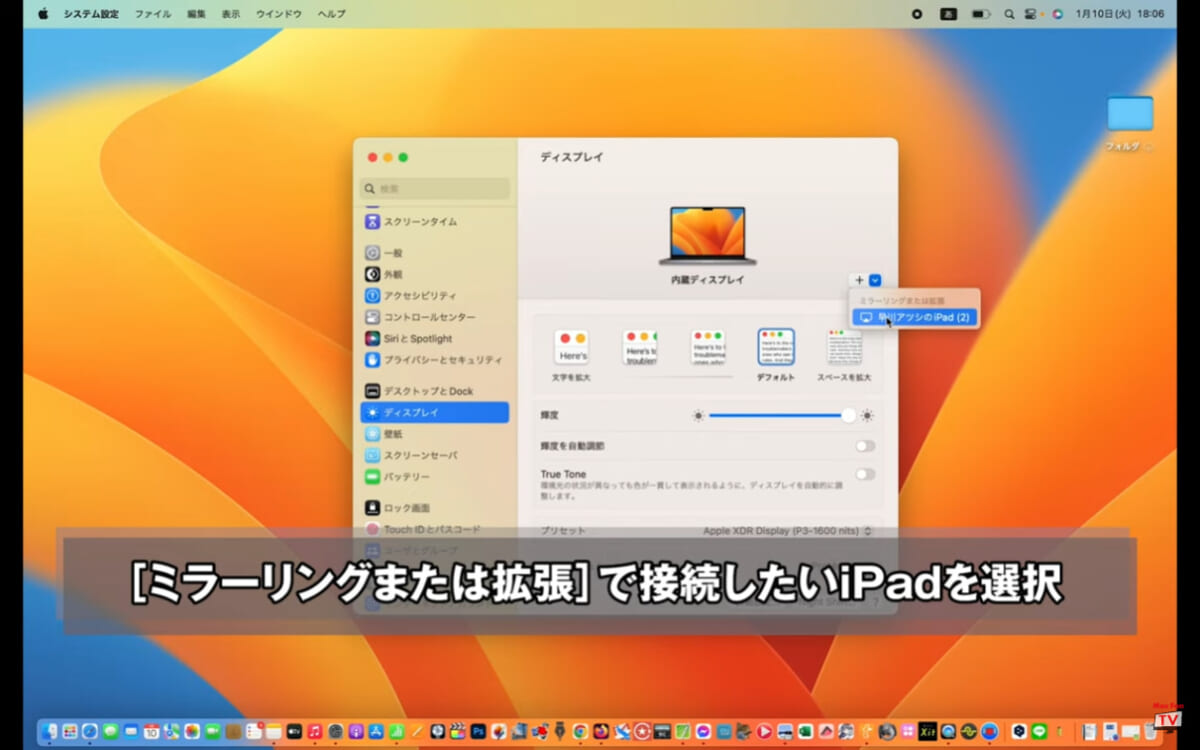The height and width of the screenshot is (750, 1200).
Task: Open Reminders from the Dock
Action: [x=253, y=732]
